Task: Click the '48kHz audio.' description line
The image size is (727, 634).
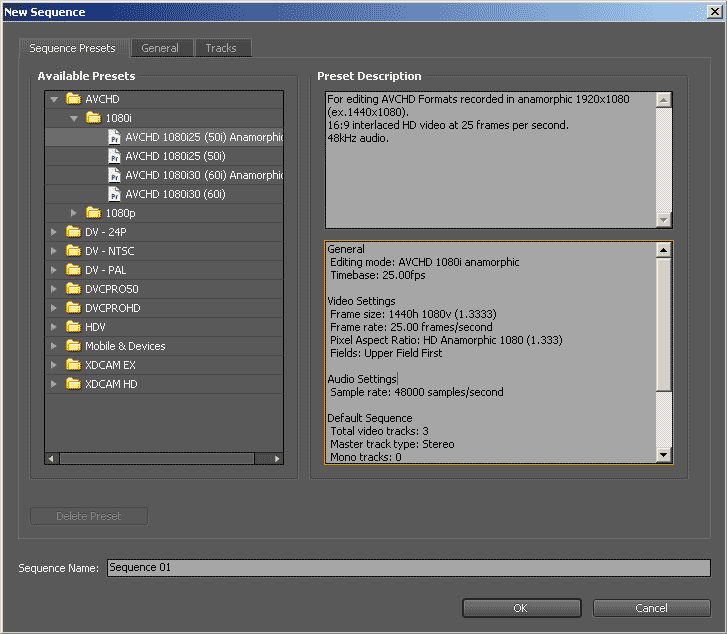Action: coord(358,138)
